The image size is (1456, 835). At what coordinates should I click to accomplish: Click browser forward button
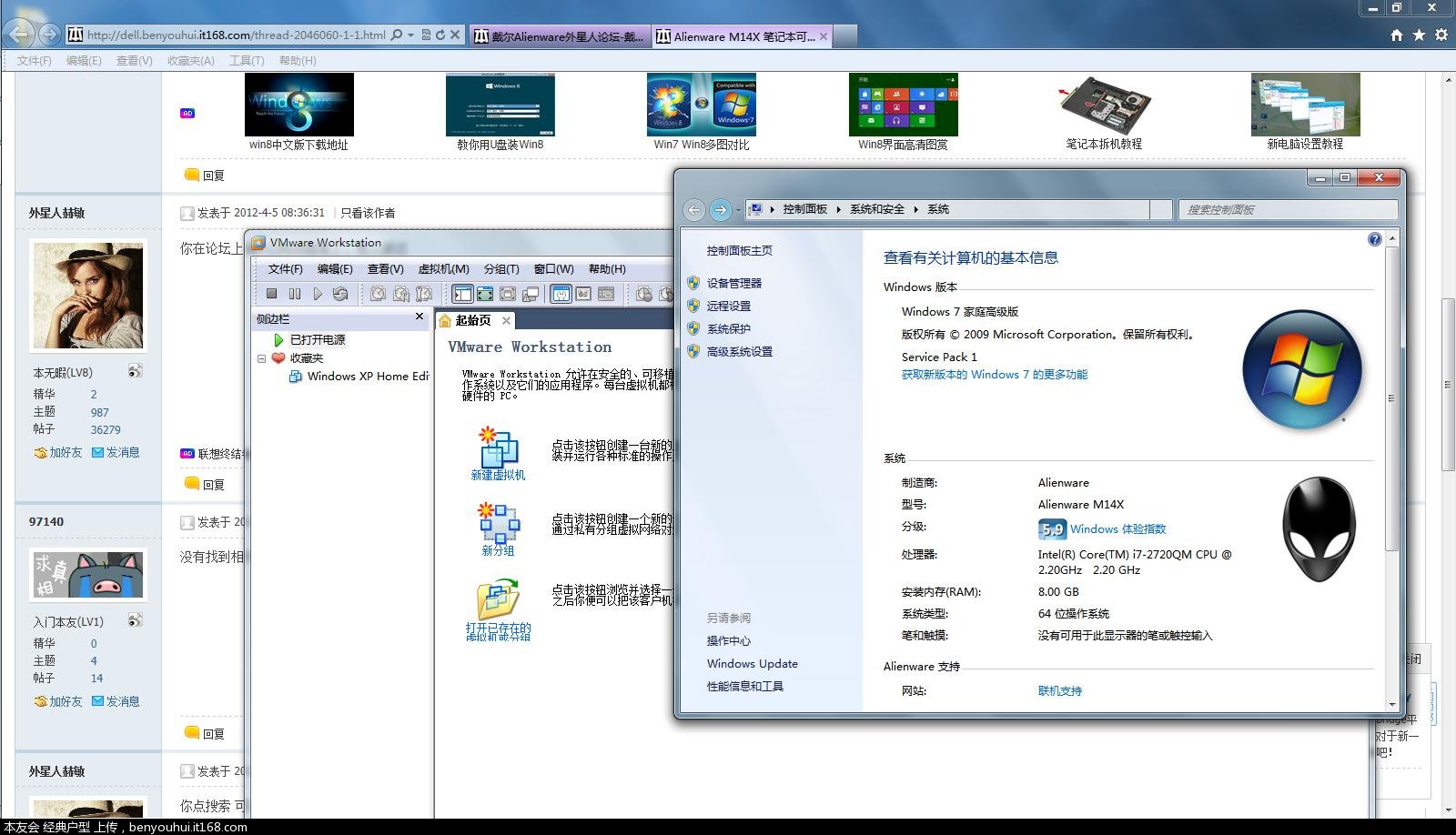pos(50,35)
